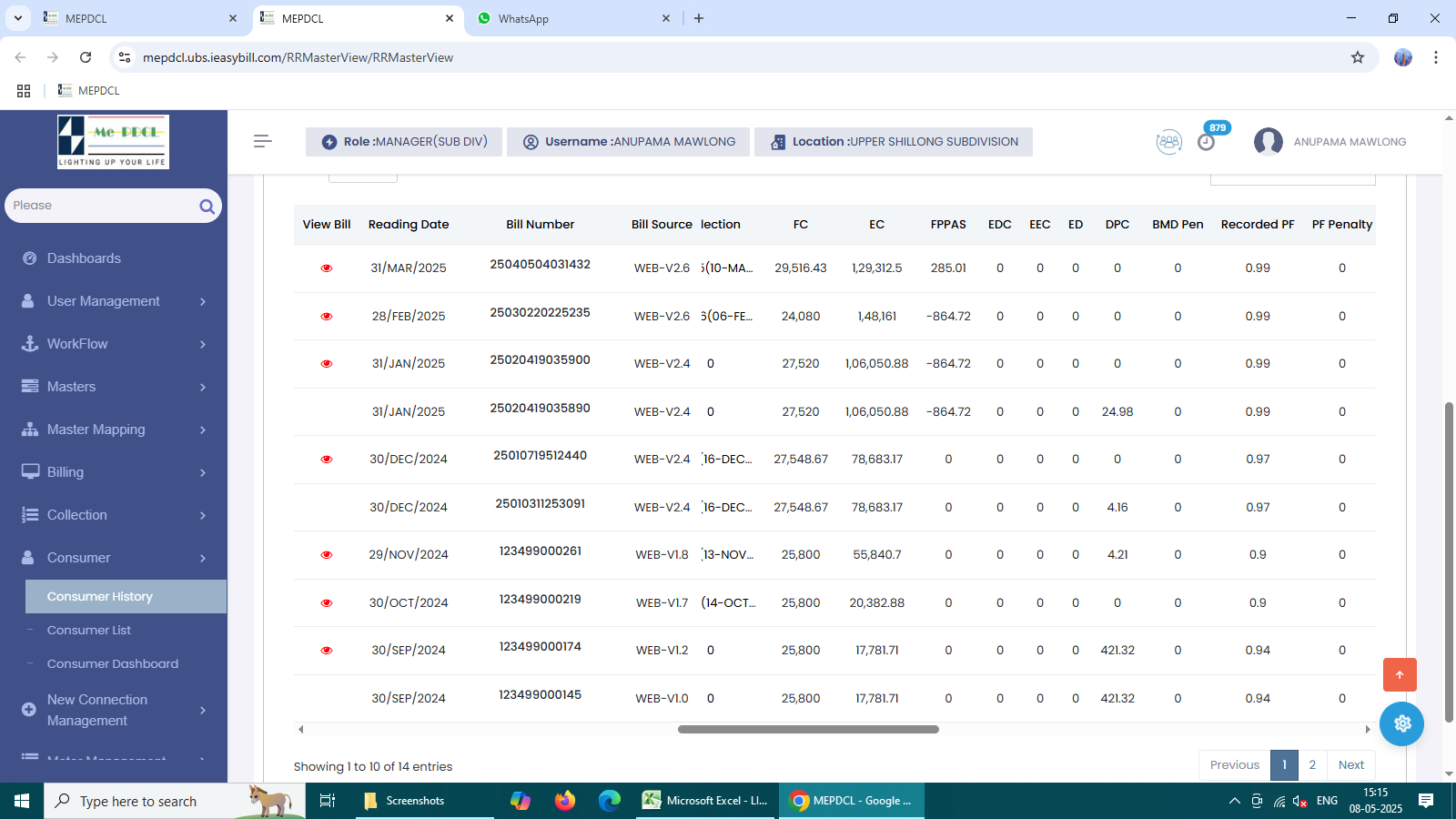This screenshot has height=819, width=1456.
Task: Expand the Collection menu
Action: click(x=114, y=515)
